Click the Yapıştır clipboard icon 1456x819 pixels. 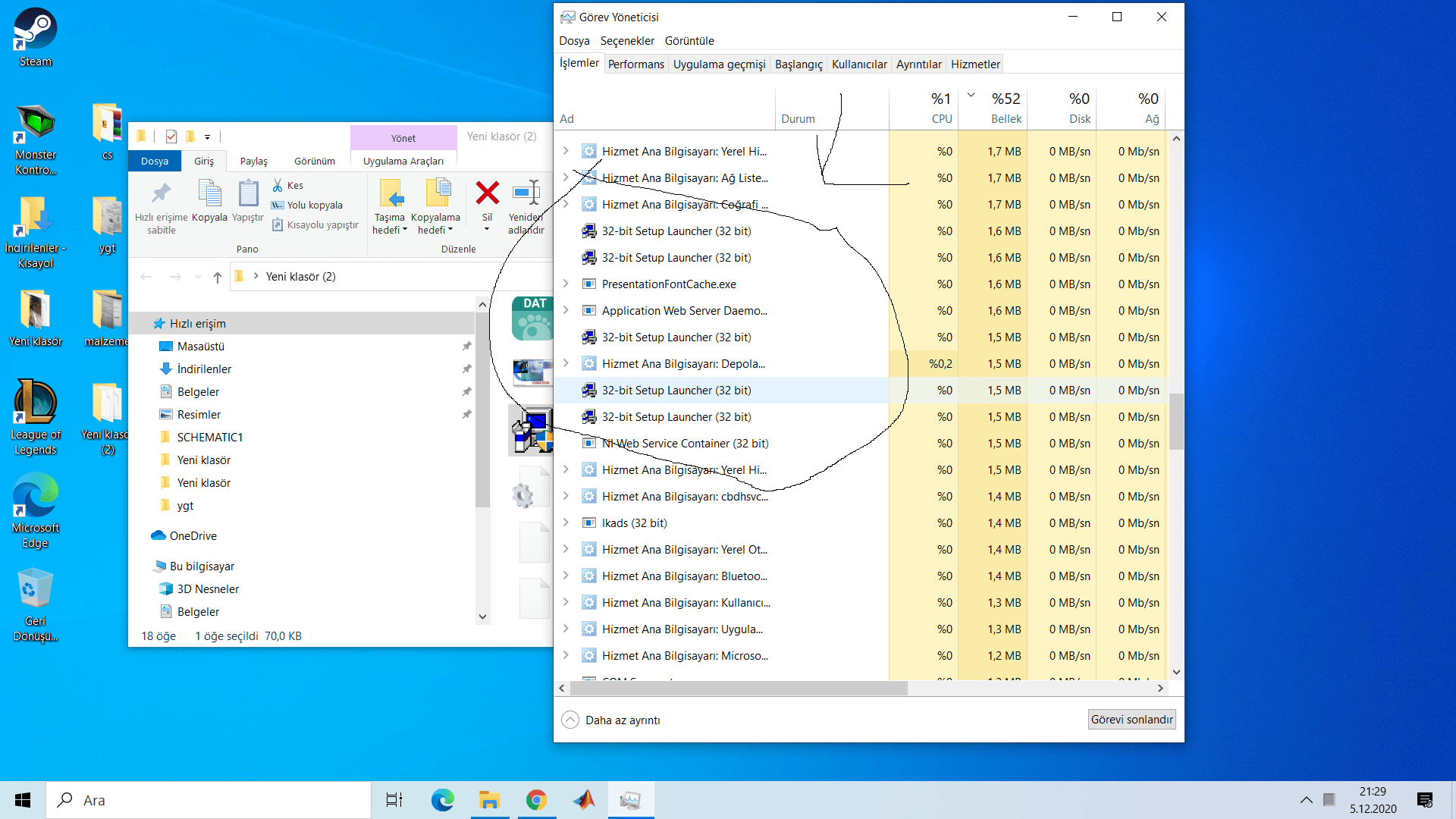point(248,193)
